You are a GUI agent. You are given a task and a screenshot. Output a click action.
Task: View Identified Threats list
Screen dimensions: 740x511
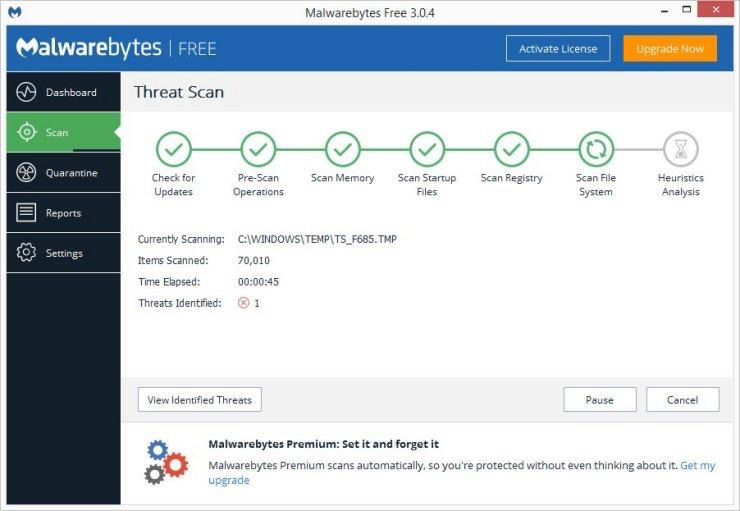(200, 400)
